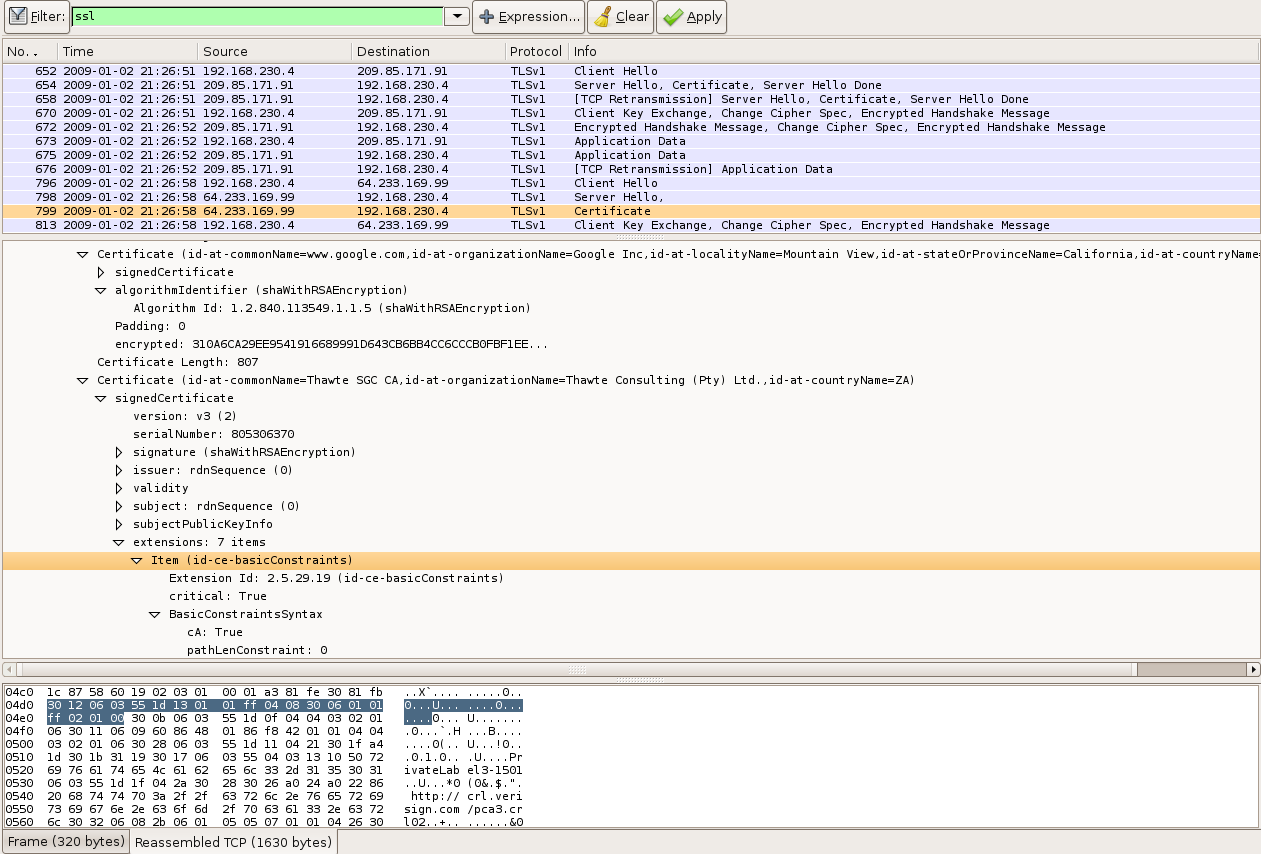Select packet 652 Client Hello
This screenshot has width=1261, height=854.
[630, 71]
